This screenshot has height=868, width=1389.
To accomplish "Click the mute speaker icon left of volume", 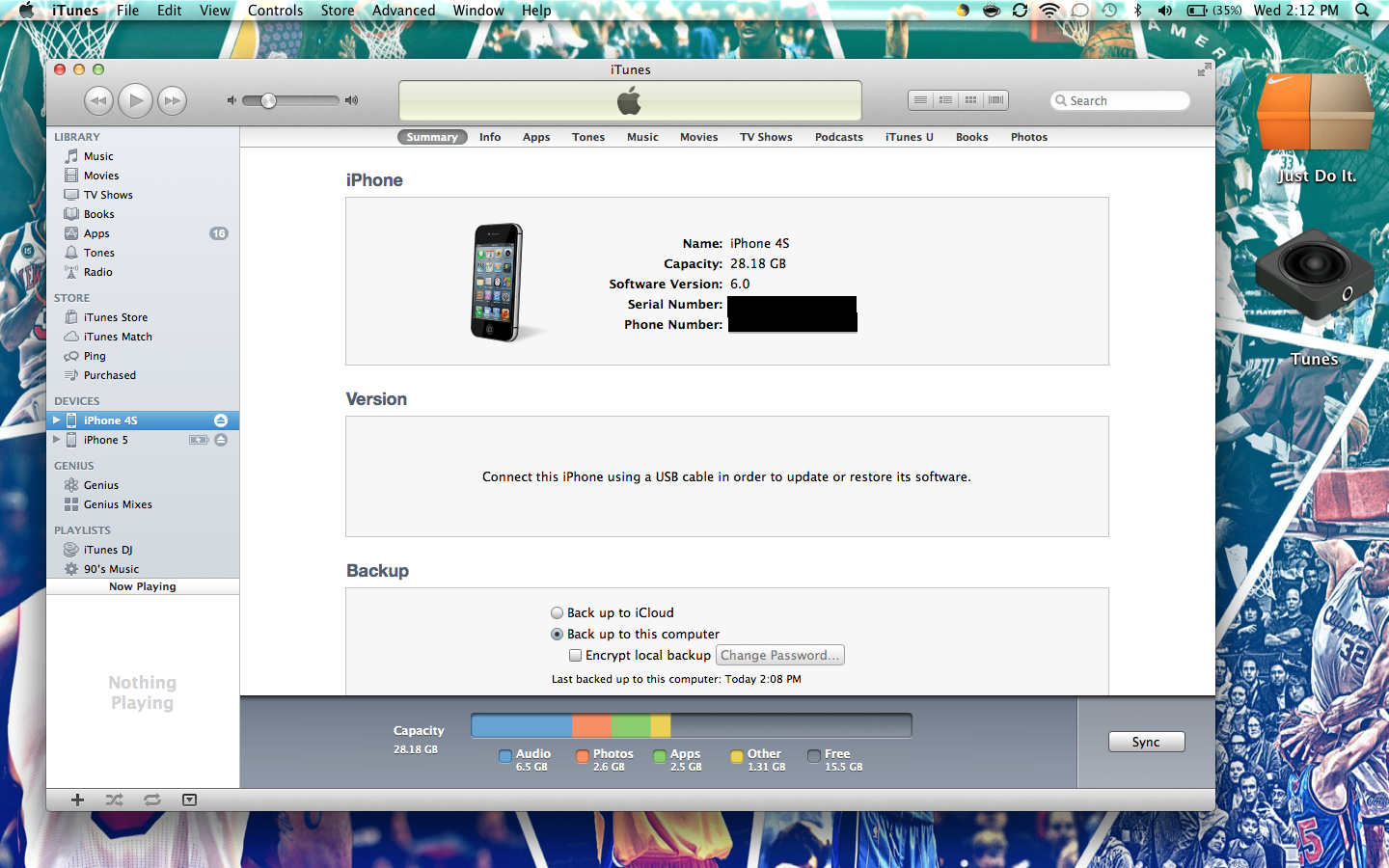I will 231,100.
